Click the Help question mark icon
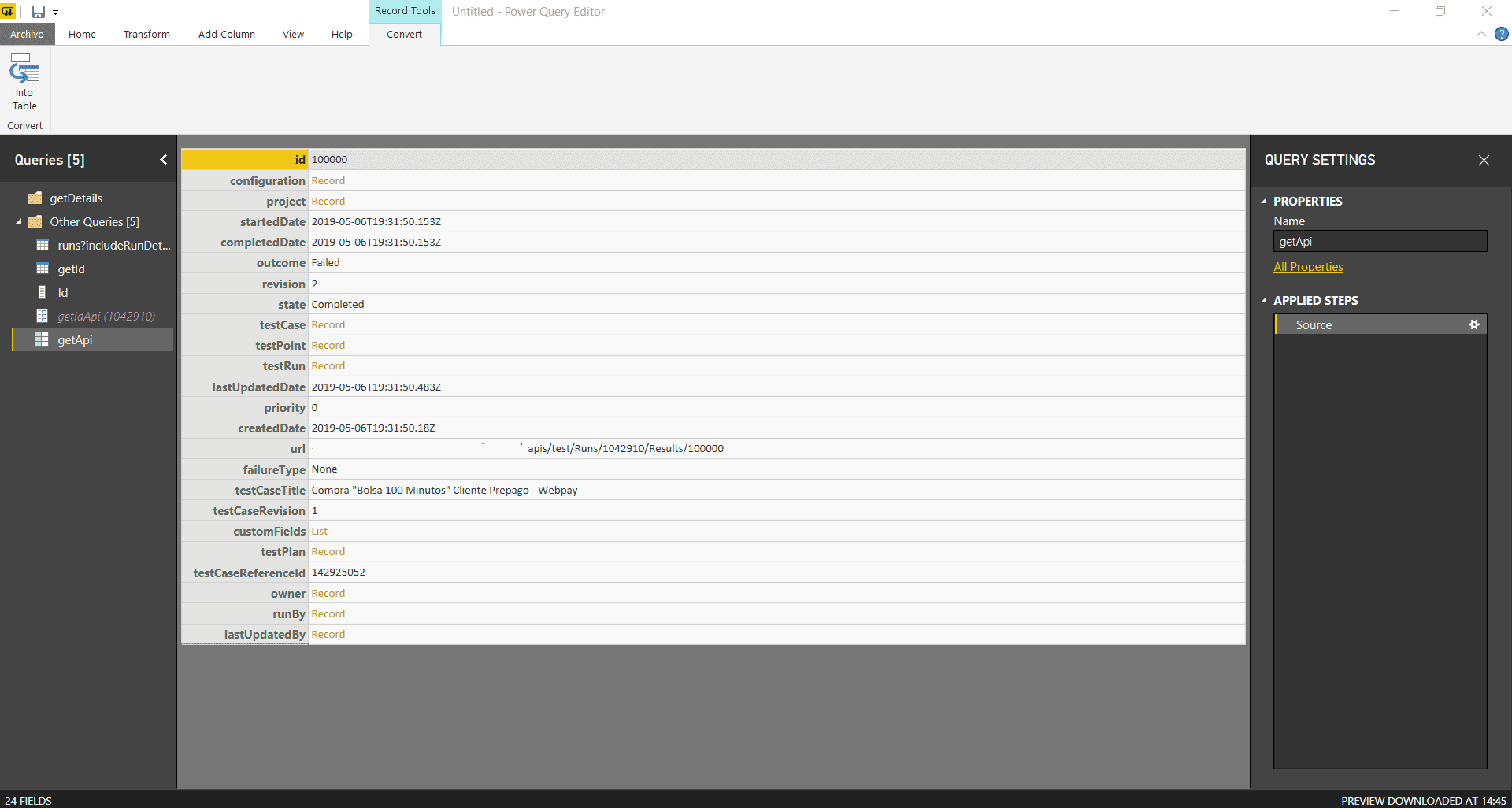 point(1501,34)
